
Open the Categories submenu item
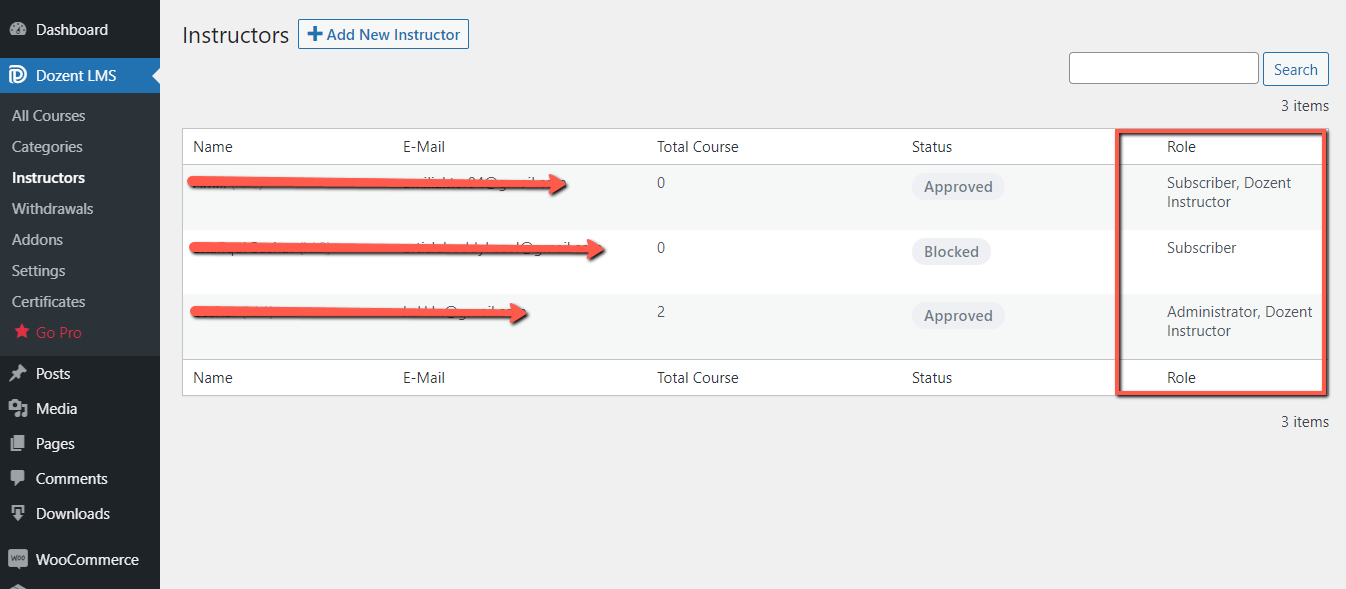tap(47, 147)
